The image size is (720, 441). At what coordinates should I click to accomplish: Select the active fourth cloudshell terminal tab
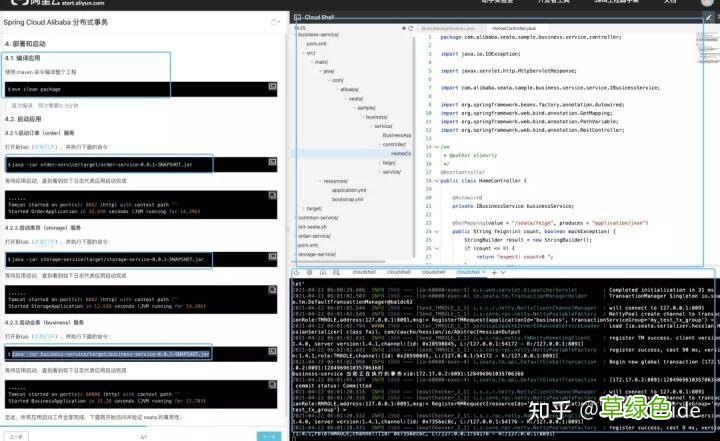pos(468,272)
